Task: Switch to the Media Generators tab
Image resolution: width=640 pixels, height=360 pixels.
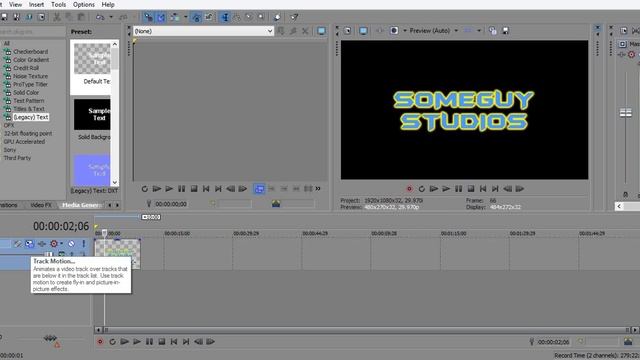Action: tap(81, 205)
